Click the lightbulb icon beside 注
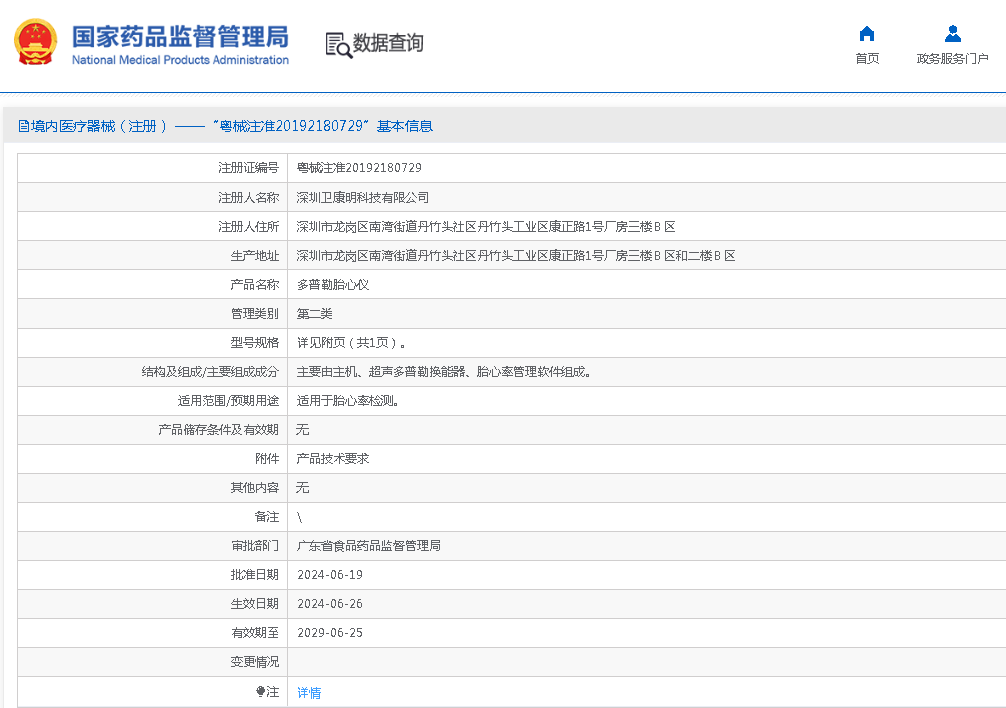The image size is (1006, 708). coord(262,691)
